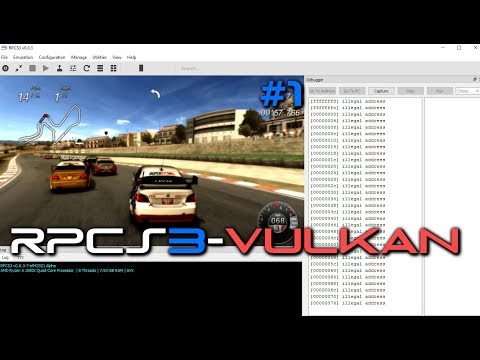Click the Go To PC debugger button

tap(352, 91)
